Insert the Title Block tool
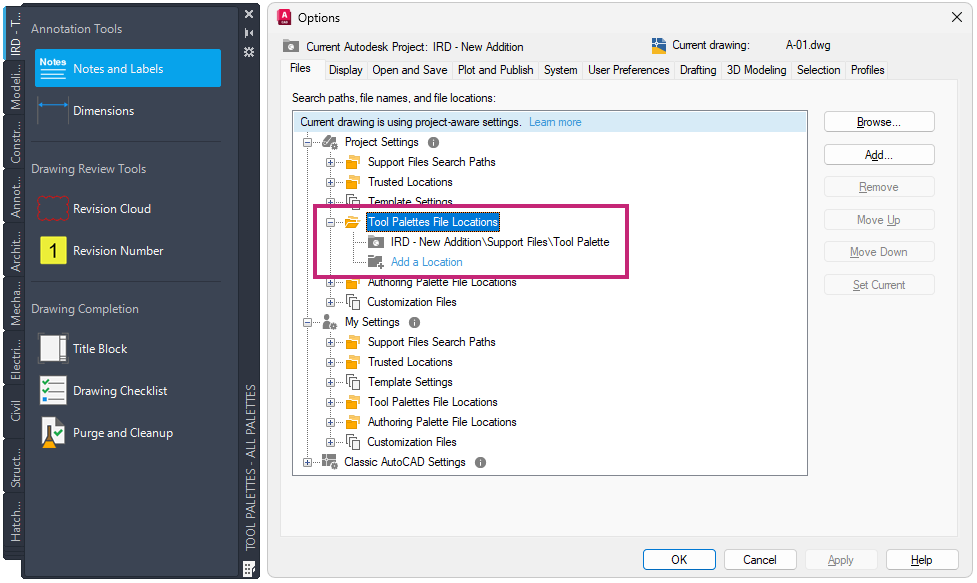Image resolution: width=977 pixels, height=583 pixels. pyautogui.click(x=99, y=349)
